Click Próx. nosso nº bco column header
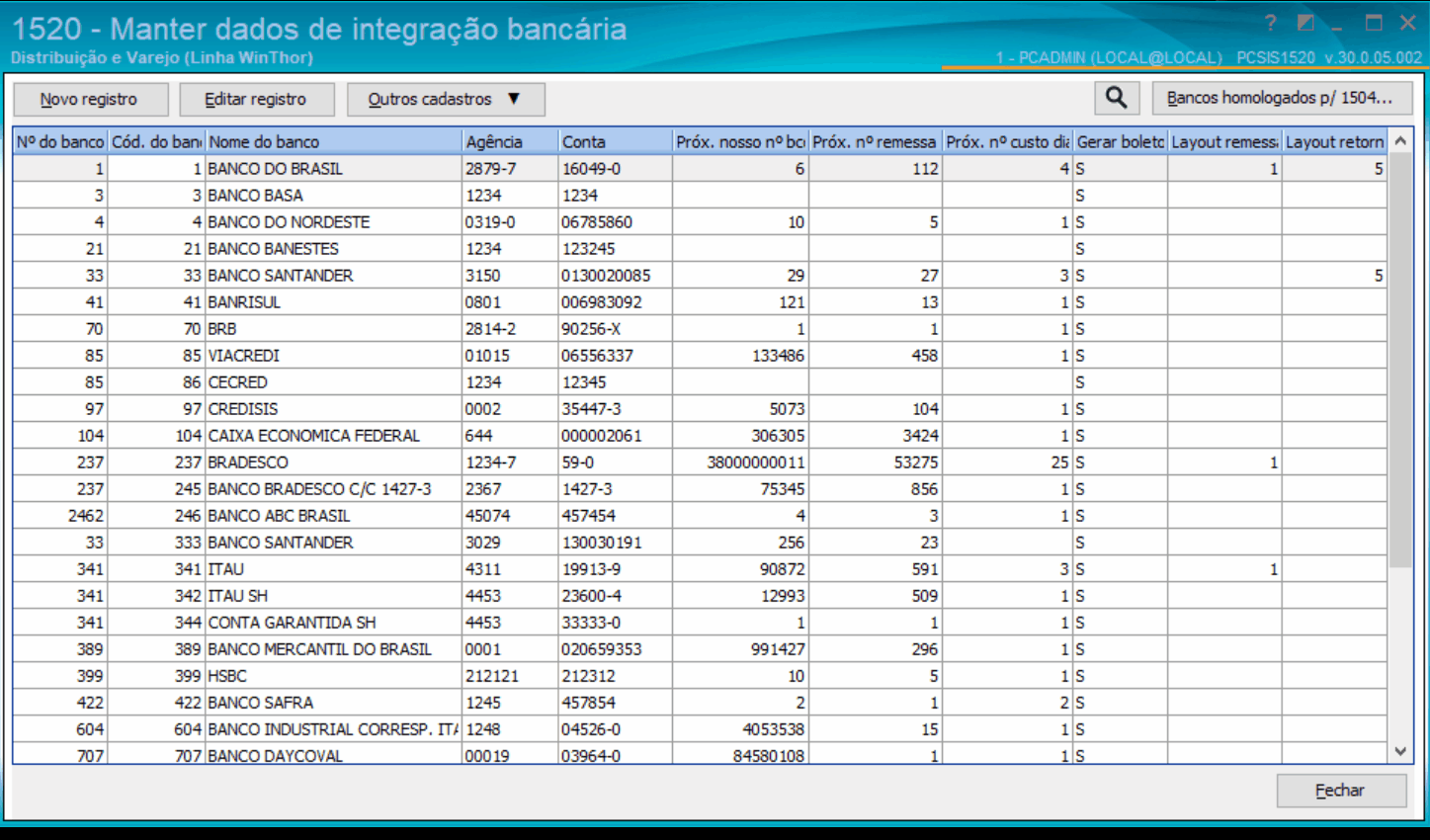The height and width of the screenshot is (840, 1430). [740, 141]
